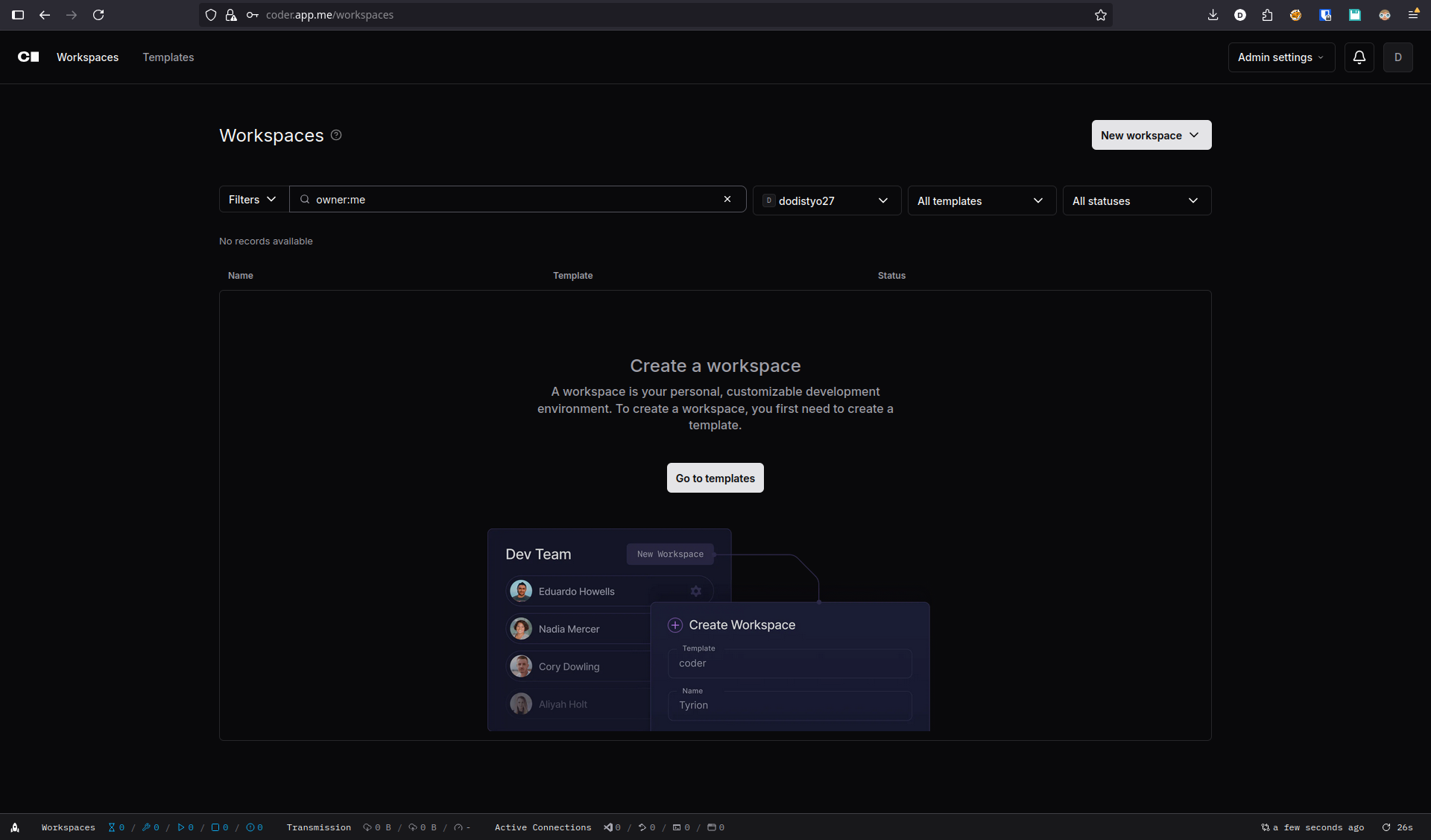This screenshot has width=1431, height=840.
Task: Expand the Filters dropdown
Action: point(252,199)
